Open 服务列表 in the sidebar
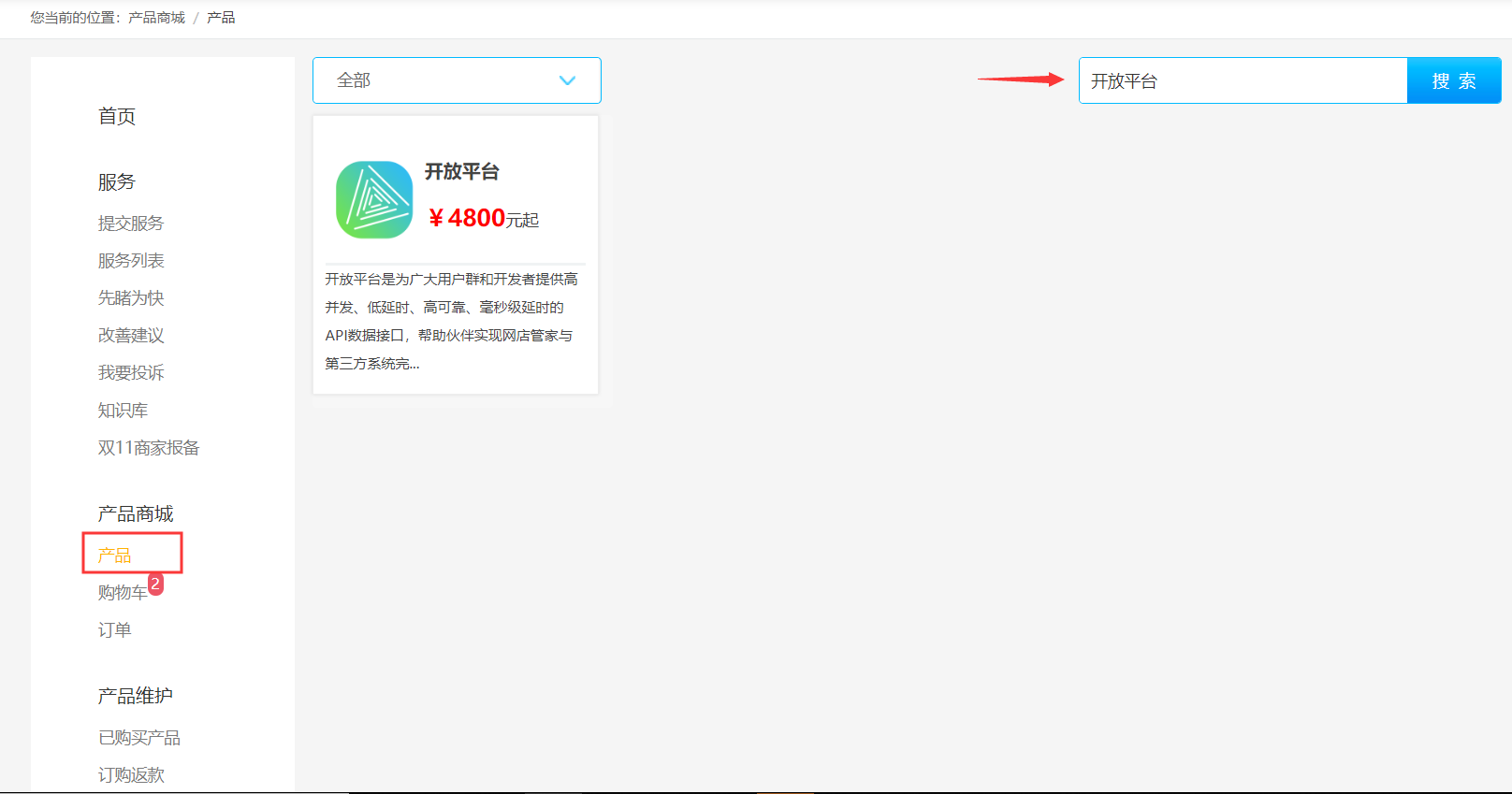Viewport: 1512px width, 794px height. [x=131, y=261]
